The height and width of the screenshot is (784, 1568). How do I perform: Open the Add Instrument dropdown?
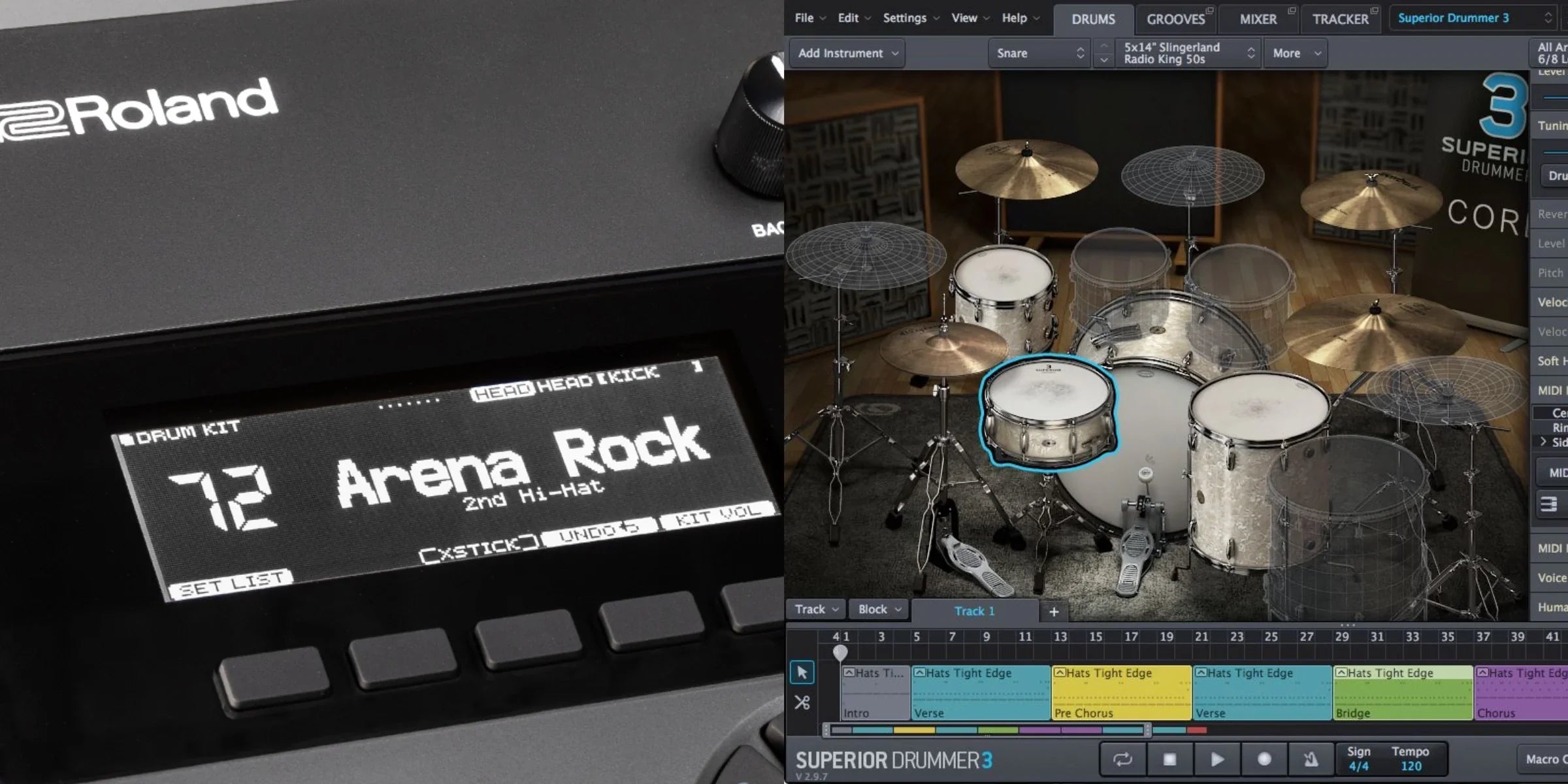tap(847, 53)
